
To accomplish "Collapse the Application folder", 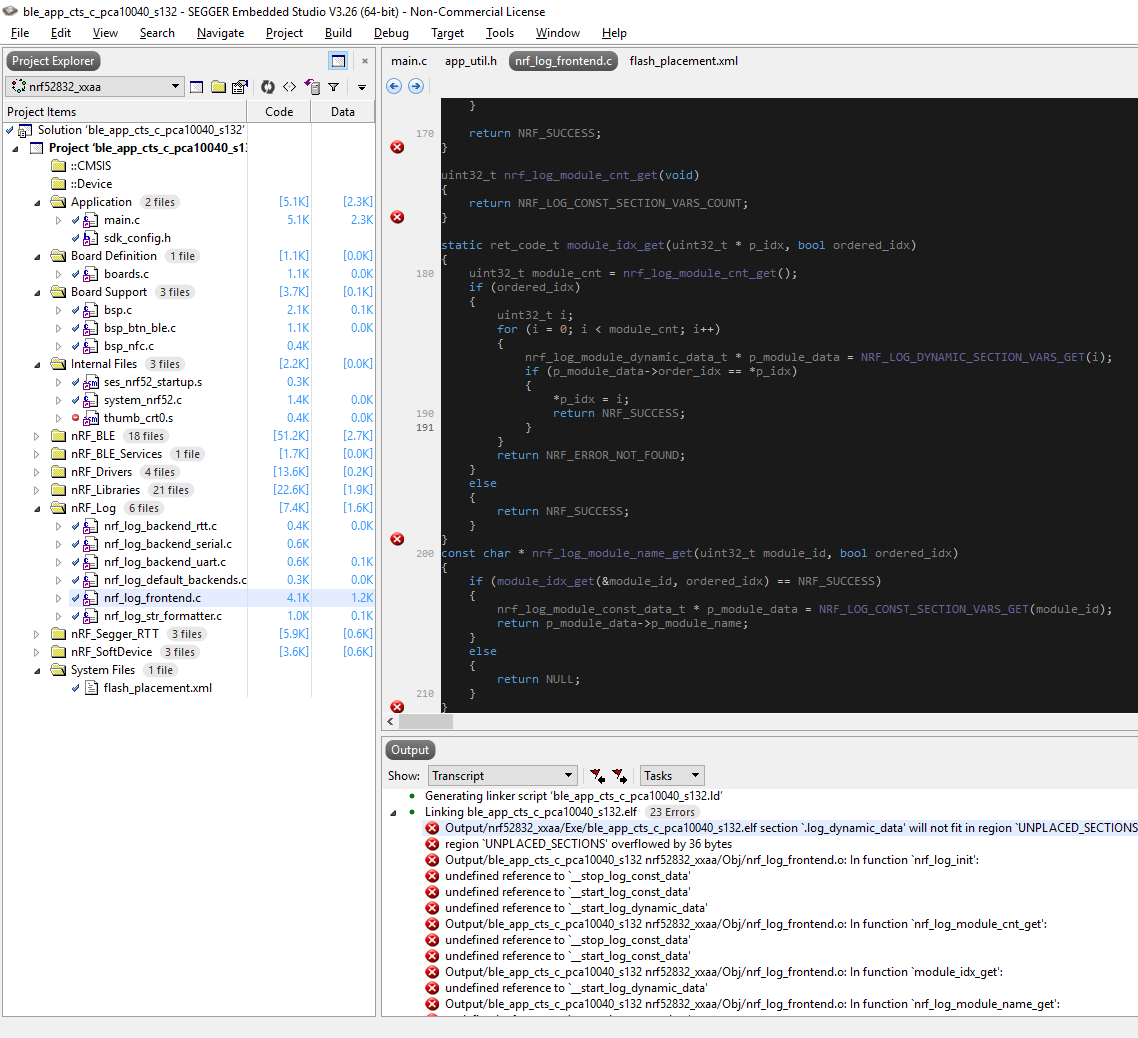I will coord(37,203).
